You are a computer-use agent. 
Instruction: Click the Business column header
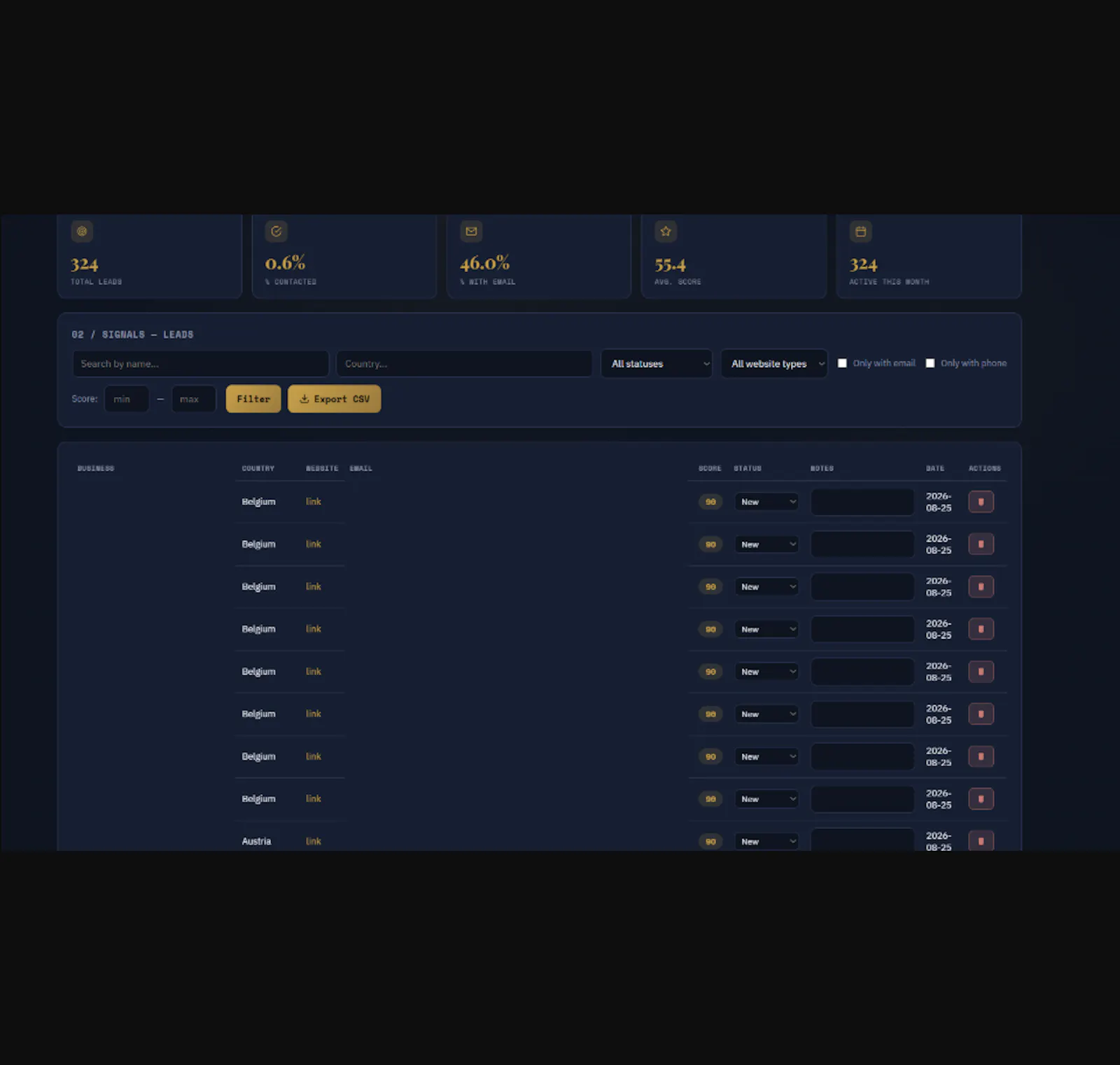click(x=96, y=468)
